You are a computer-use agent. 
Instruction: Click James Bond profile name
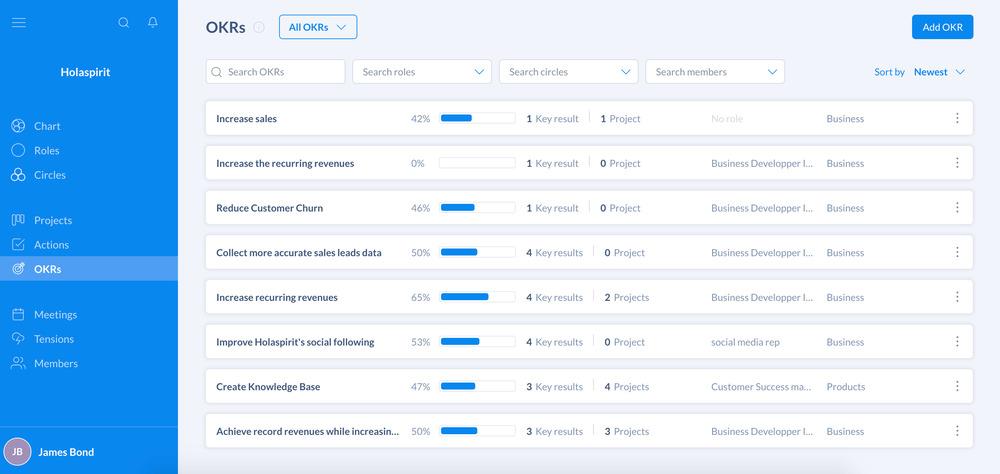(x=66, y=452)
